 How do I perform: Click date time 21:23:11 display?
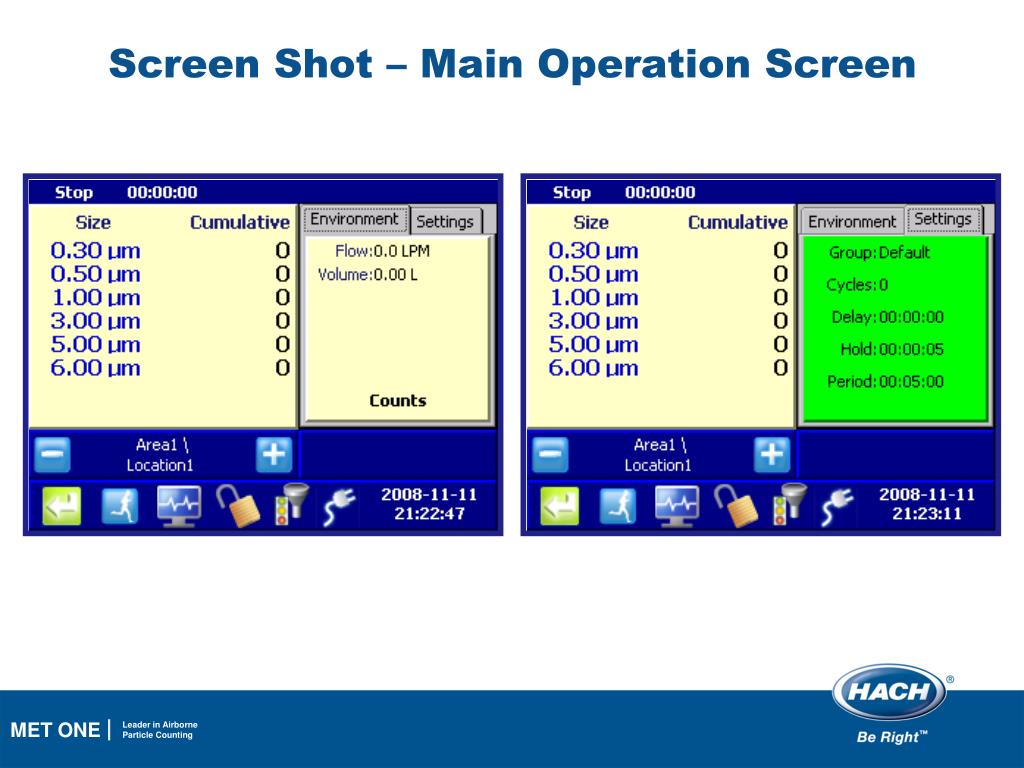point(927,504)
